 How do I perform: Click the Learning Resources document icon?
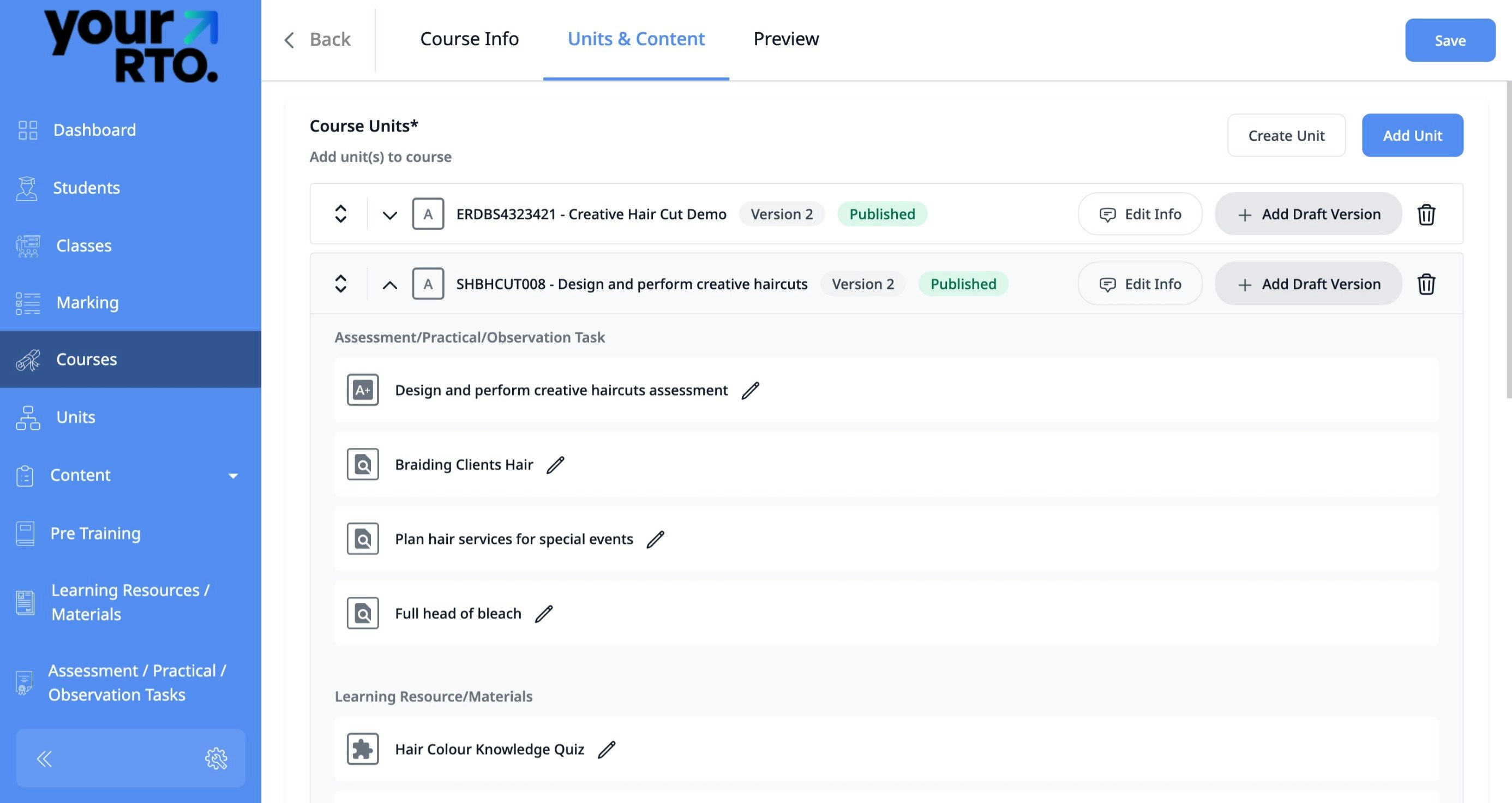[25, 603]
